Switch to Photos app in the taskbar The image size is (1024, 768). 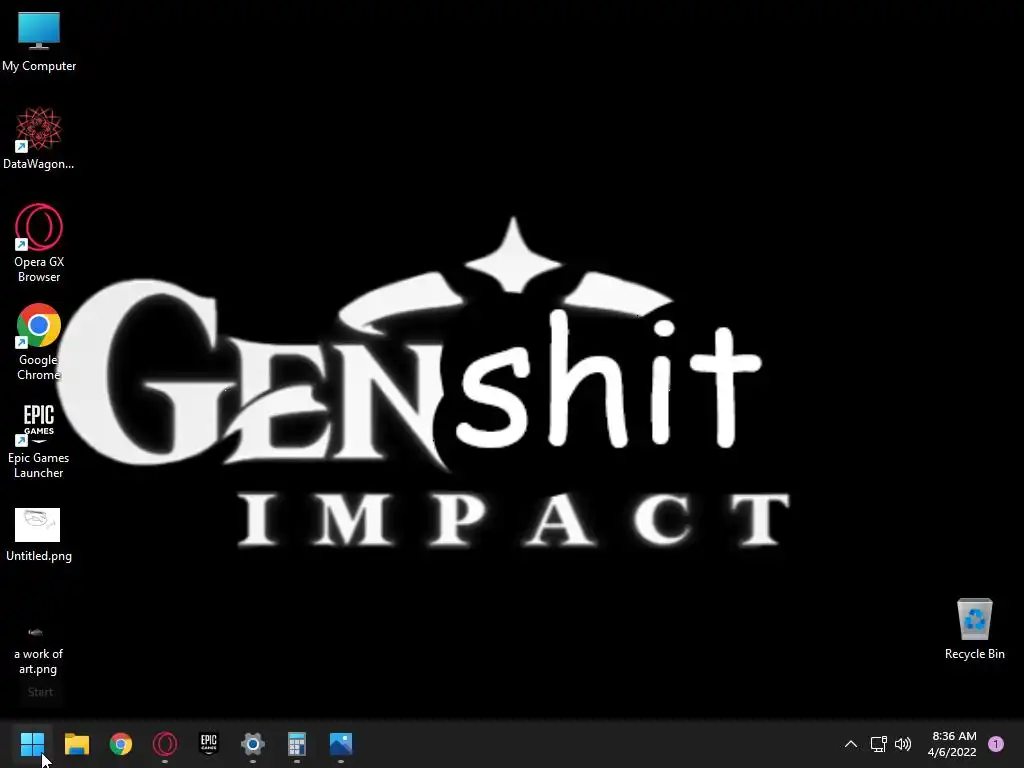click(x=341, y=744)
